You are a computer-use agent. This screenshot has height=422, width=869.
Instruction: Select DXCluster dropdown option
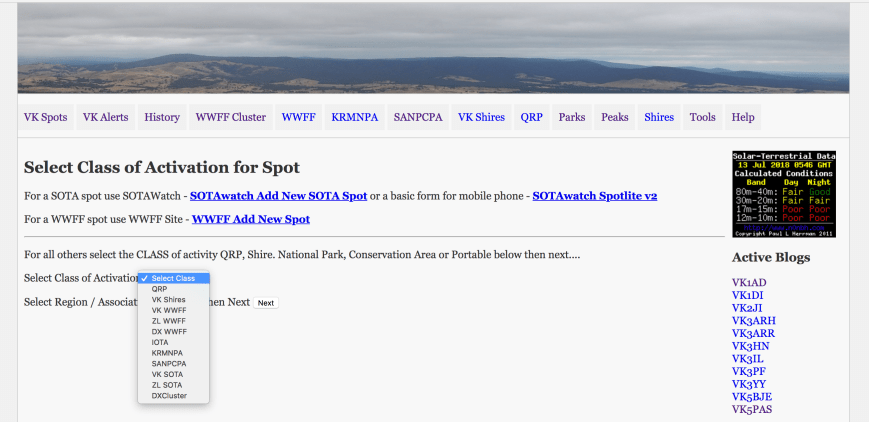tap(169, 395)
